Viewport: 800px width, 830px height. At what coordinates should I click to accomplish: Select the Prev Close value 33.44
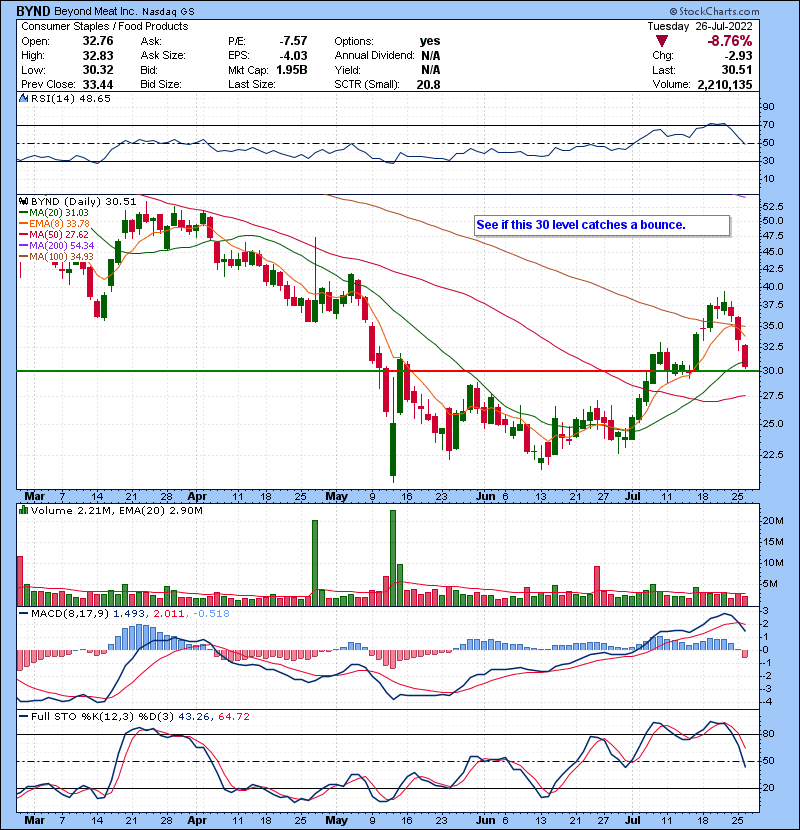pyautogui.click(x=98, y=85)
